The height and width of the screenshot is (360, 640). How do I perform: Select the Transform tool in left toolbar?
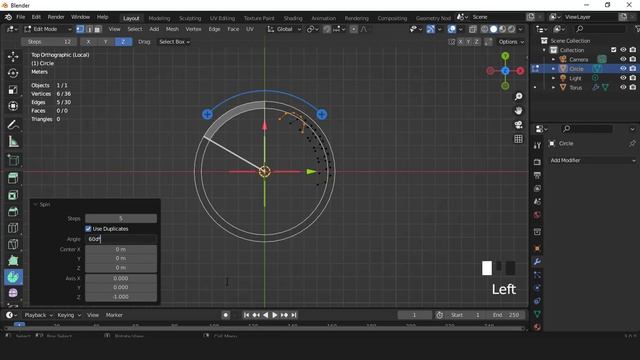[x=13, y=106]
